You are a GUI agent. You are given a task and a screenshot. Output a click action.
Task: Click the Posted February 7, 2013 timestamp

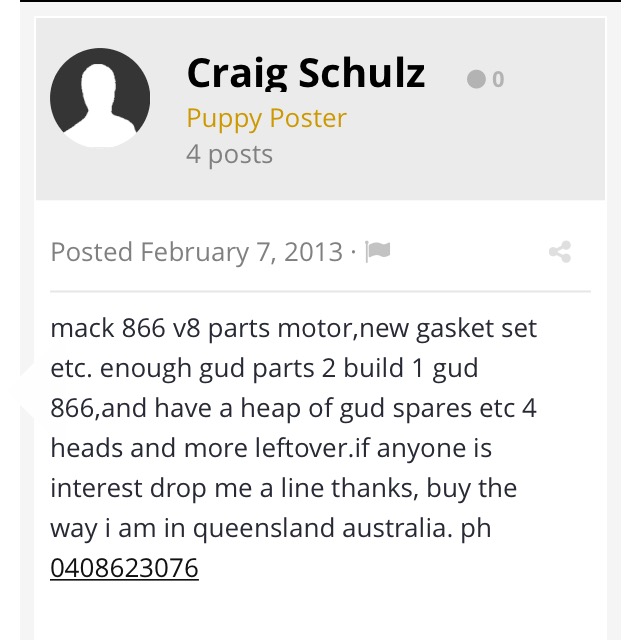(196, 252)
